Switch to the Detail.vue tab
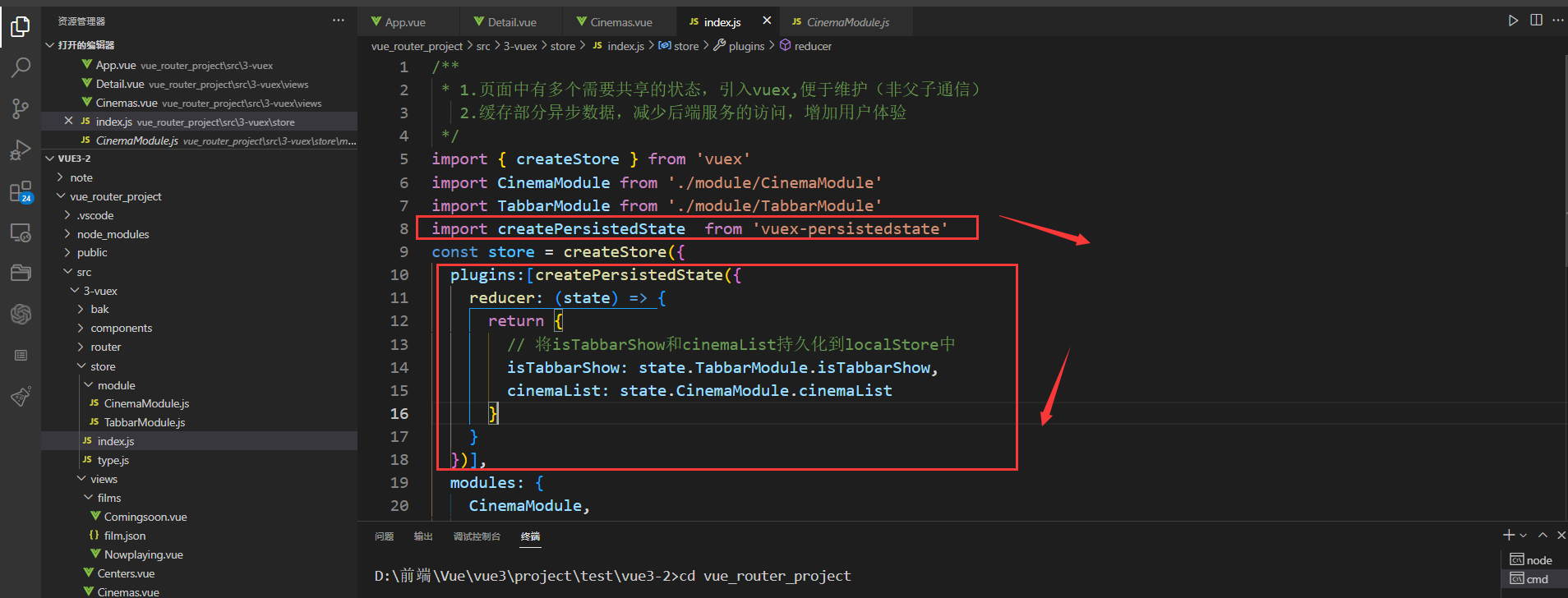 click(512, 21)
